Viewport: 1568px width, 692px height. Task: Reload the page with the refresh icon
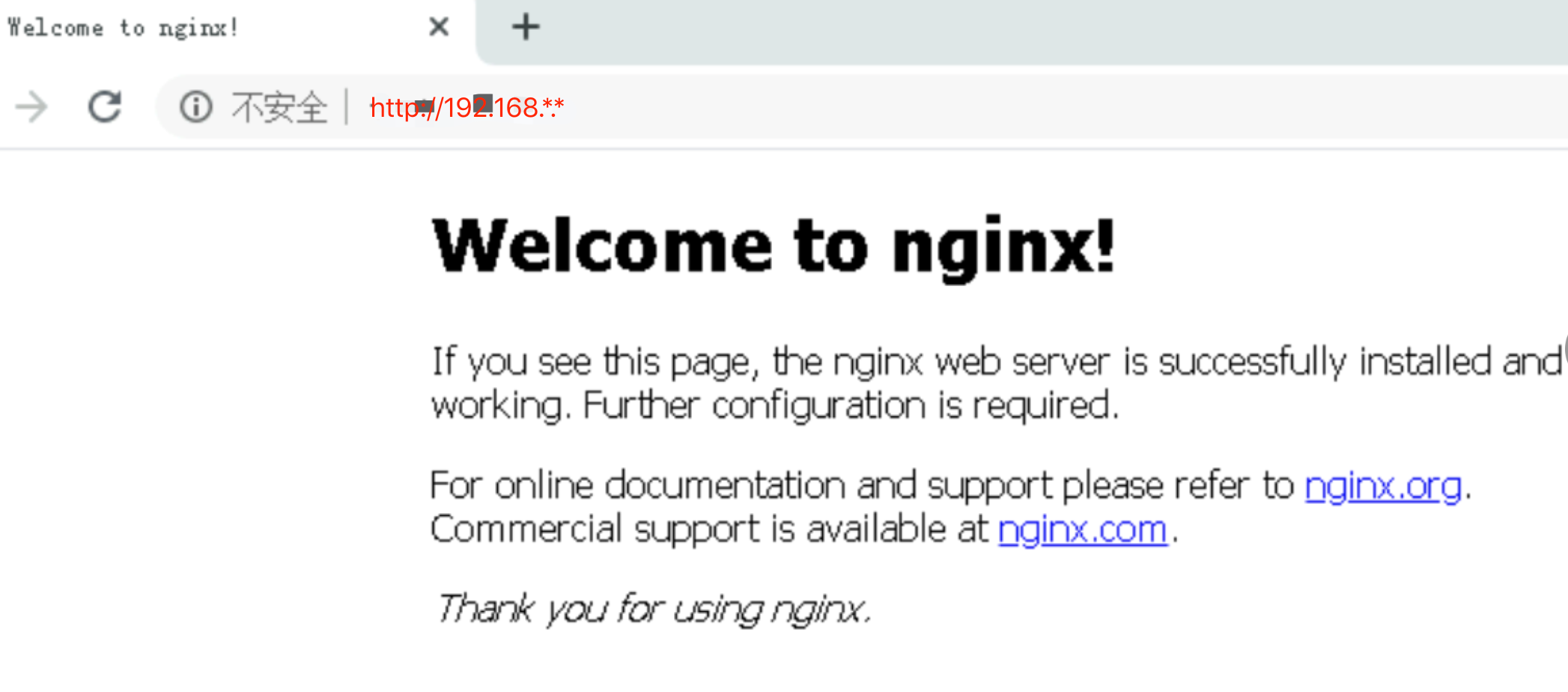point(105,106)
